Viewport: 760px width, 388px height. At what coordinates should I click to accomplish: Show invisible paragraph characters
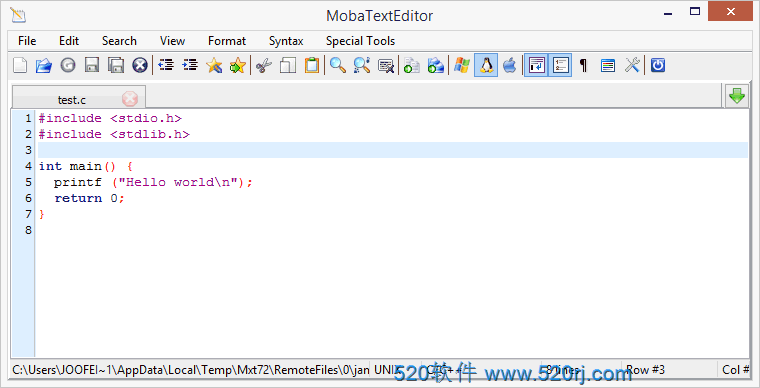584,65
